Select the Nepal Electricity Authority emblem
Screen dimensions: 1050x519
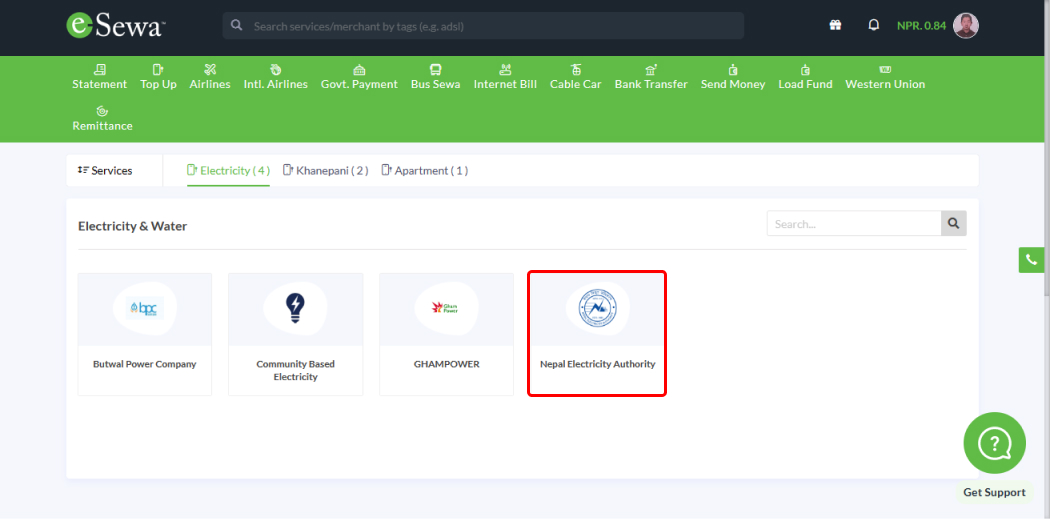[x=597, y=308]
